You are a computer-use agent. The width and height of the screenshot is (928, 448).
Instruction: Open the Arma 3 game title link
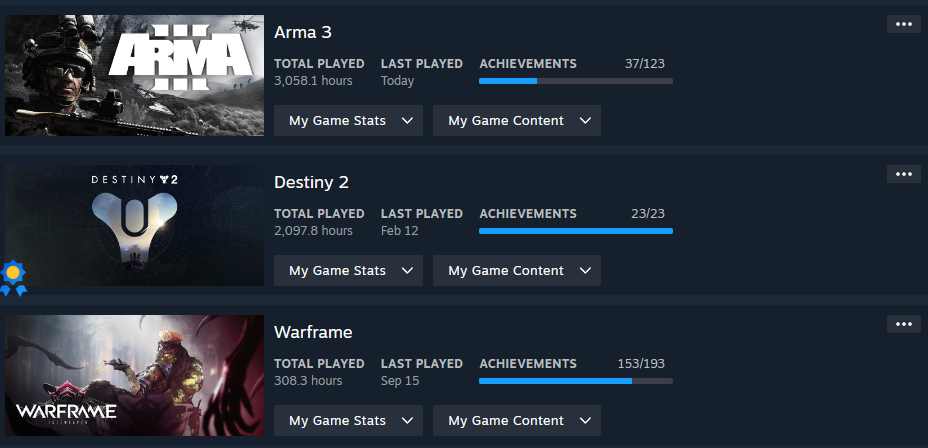(302, 33)
